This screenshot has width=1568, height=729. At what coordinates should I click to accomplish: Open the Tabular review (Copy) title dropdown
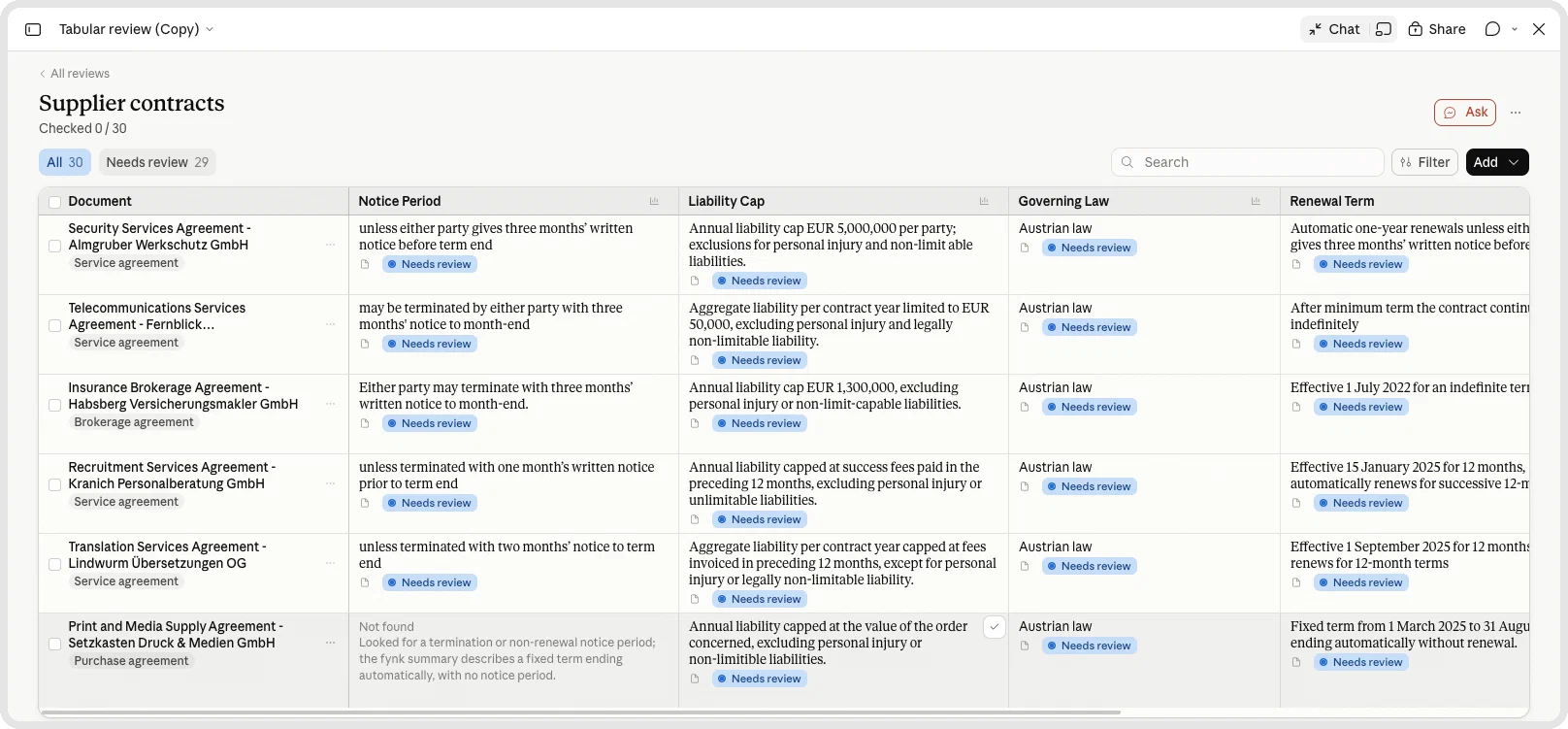[x=137, y=29]
